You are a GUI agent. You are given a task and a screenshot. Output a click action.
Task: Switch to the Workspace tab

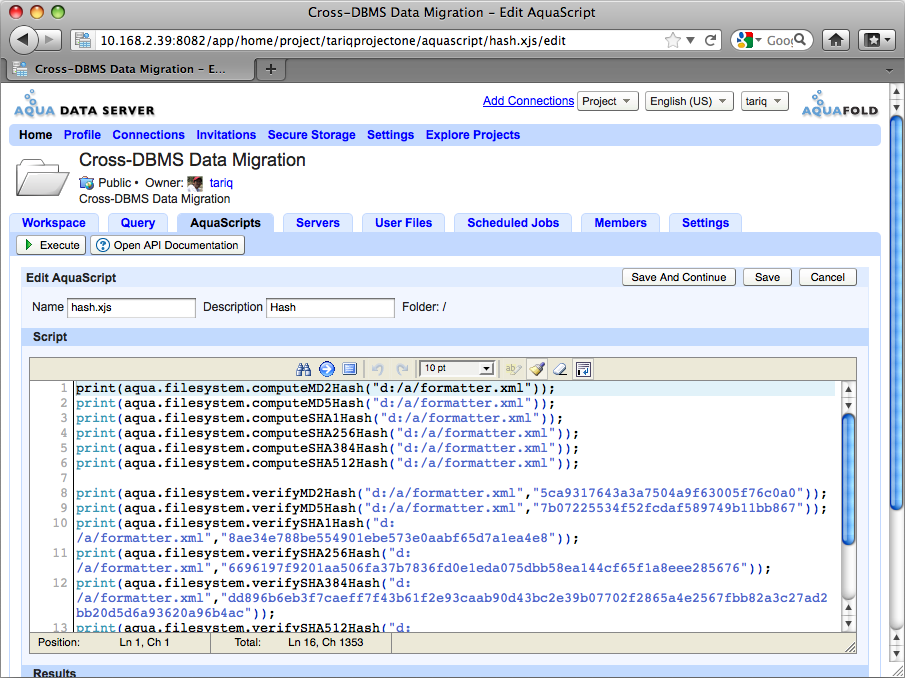54,223
